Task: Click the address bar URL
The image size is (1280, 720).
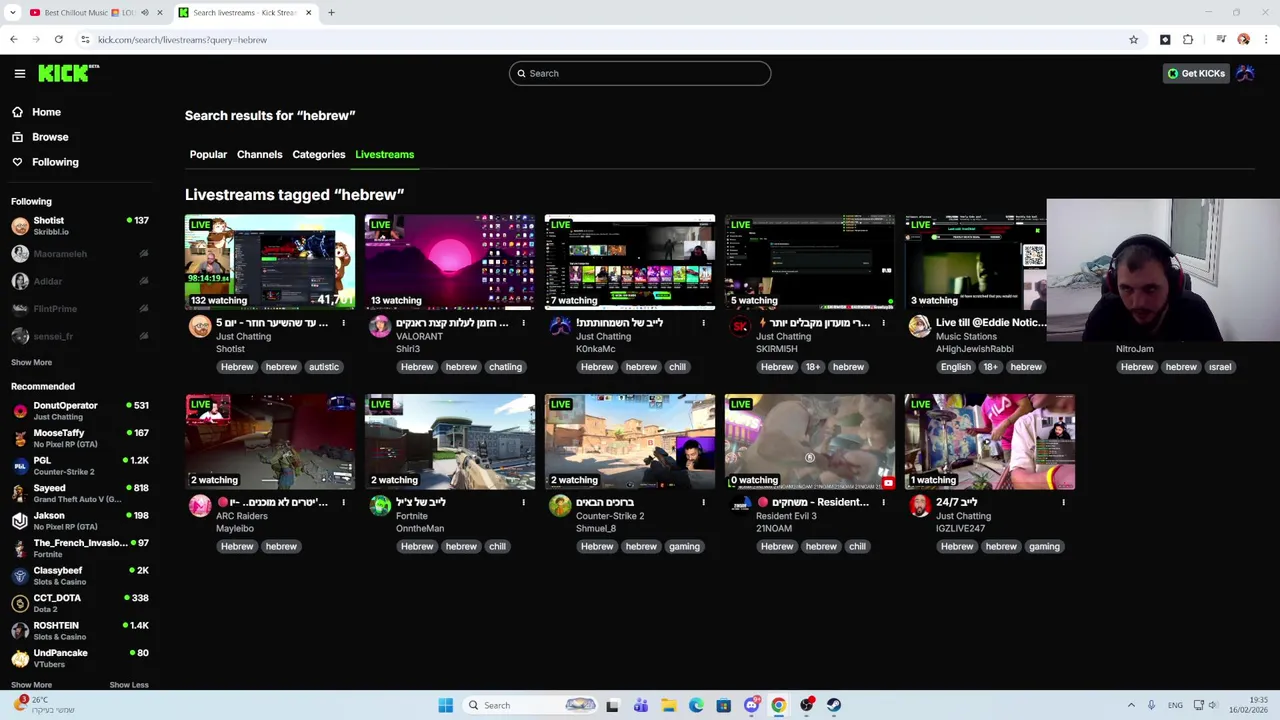Action: 182,40
